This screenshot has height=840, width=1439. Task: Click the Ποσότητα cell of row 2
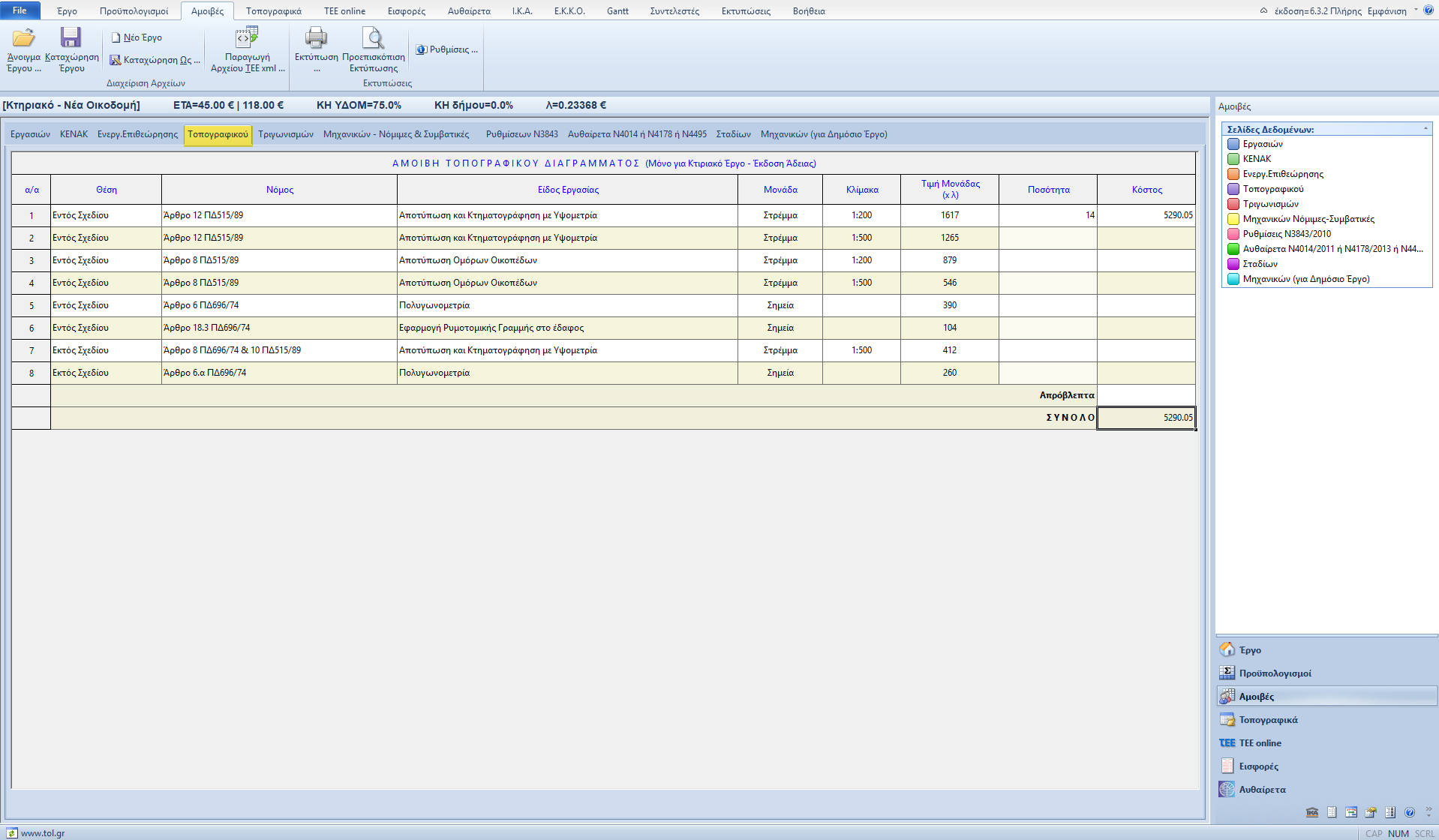[1047, 238]
